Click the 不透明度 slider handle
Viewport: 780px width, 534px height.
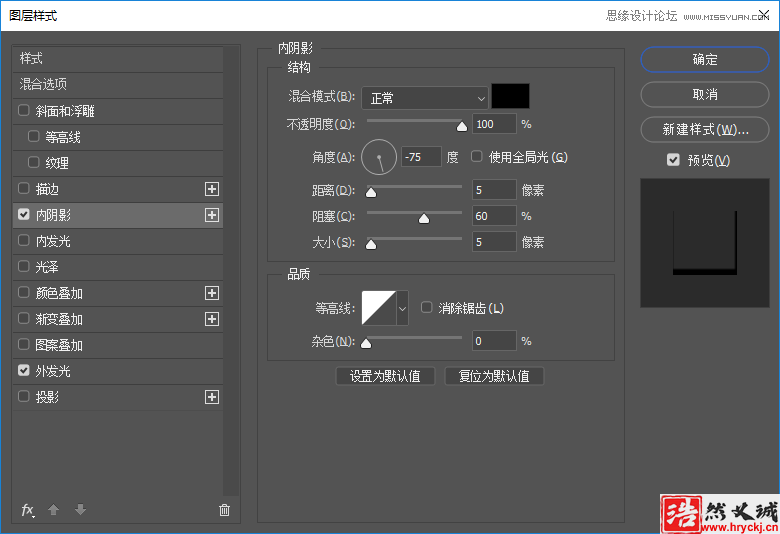point(462,126)
